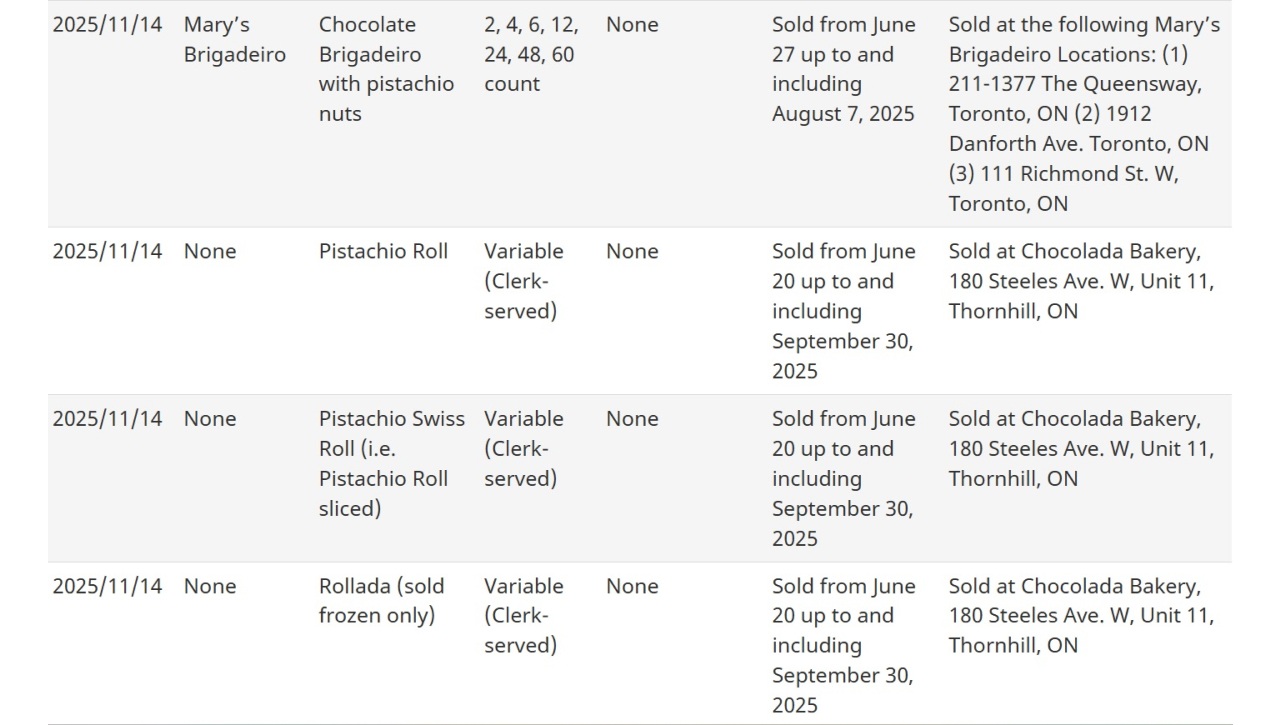Image resolution: width=1280 pixels, height=725 pixels.
Task: Click the Pistachio Roll product name
Action: [x=383, y=251]
